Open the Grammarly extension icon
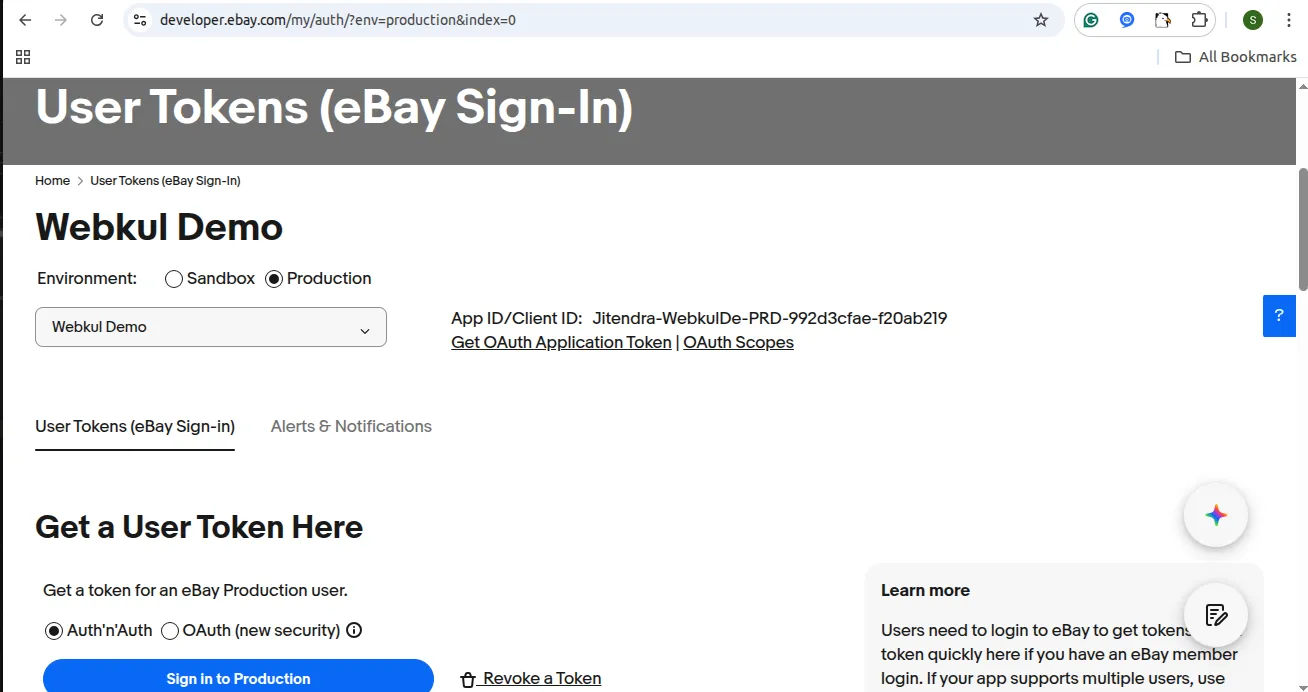The width and height of the screenshot is (1308, 692). tap(1091, 20)
